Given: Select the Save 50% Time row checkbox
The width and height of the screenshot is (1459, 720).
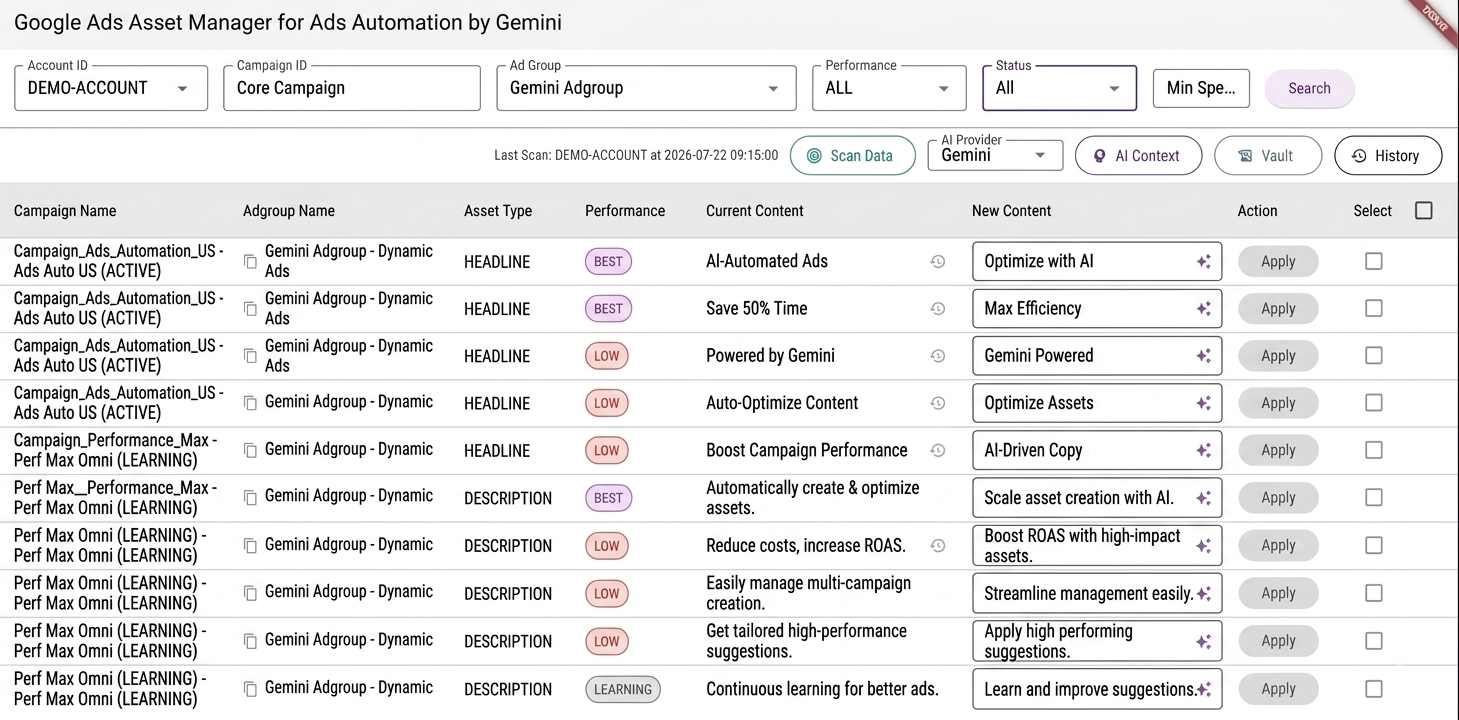Looking at the screenshot, I should [1374, 309].
